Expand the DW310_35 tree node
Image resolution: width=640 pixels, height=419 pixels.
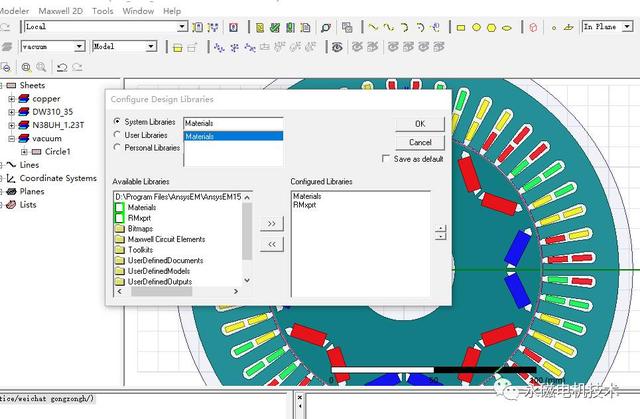click(12, 113)
